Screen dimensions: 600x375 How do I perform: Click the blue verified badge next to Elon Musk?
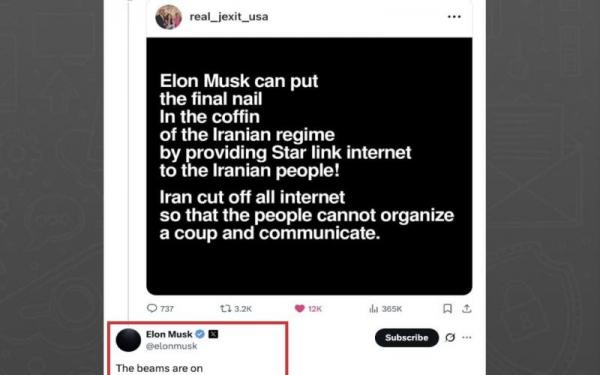coord(200,334)
